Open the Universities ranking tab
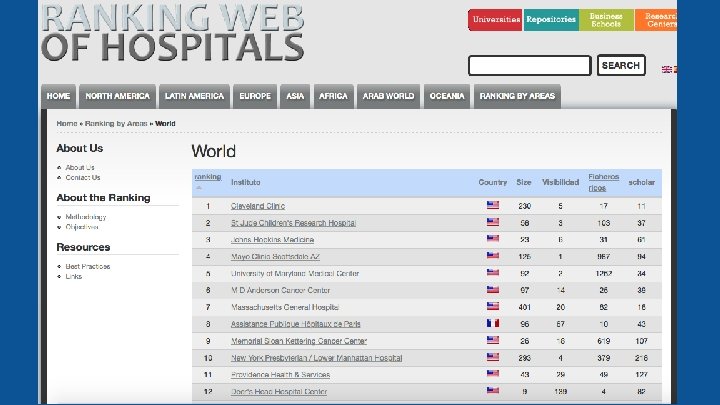 pyautogui.click(x=495, y=20)
